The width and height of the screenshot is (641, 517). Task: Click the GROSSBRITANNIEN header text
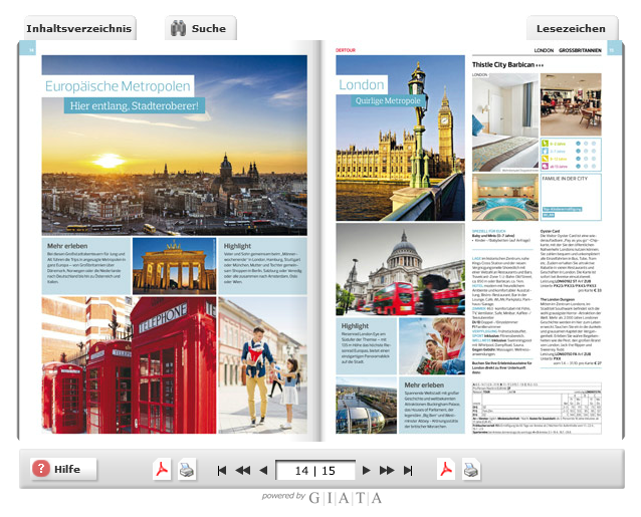[580, 50]
